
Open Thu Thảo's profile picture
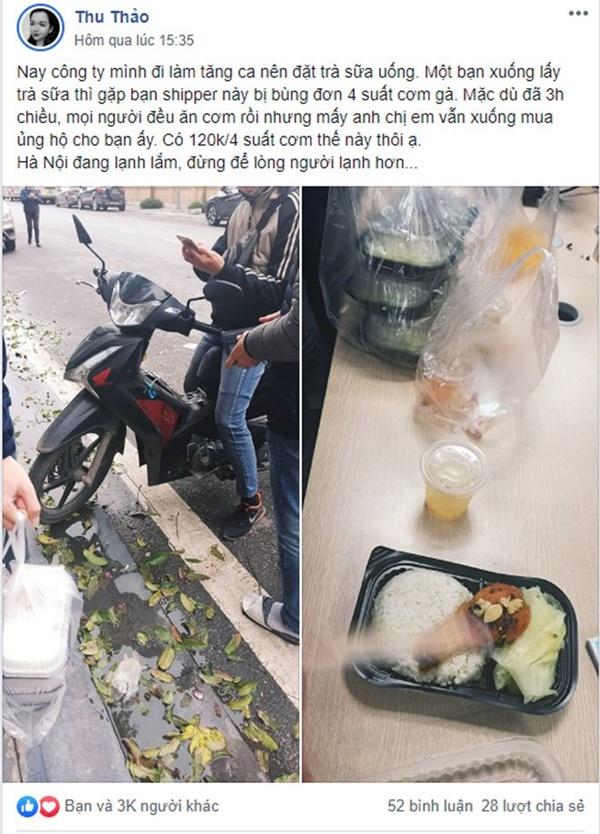click(40, 27)
